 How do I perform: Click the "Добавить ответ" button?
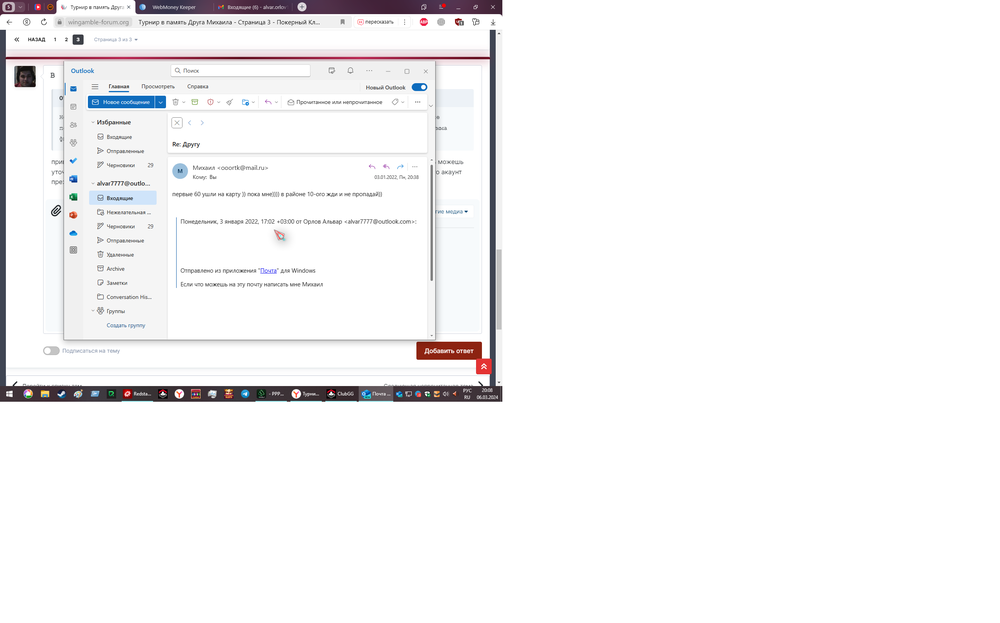[448, 351]
